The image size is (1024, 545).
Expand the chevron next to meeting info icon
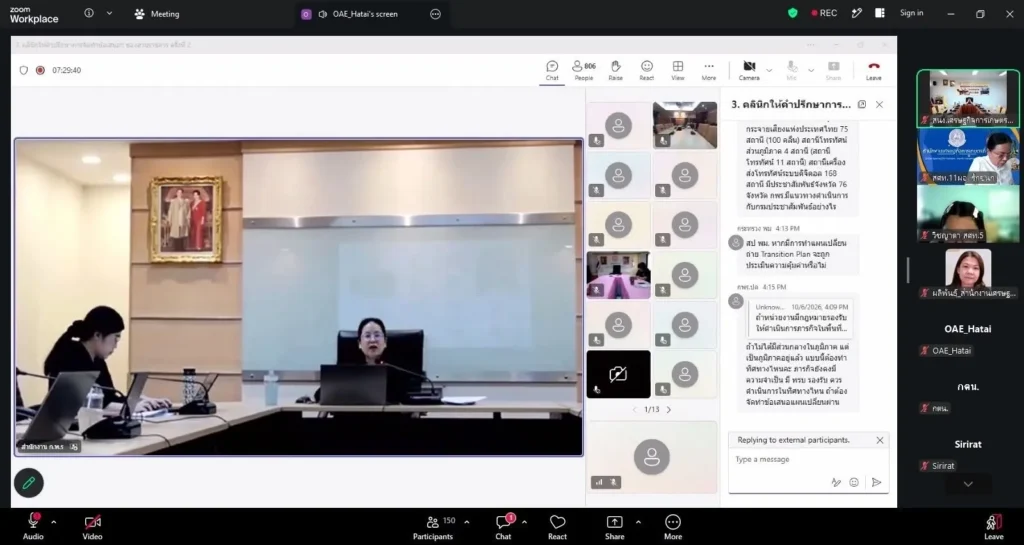(109, 13)
